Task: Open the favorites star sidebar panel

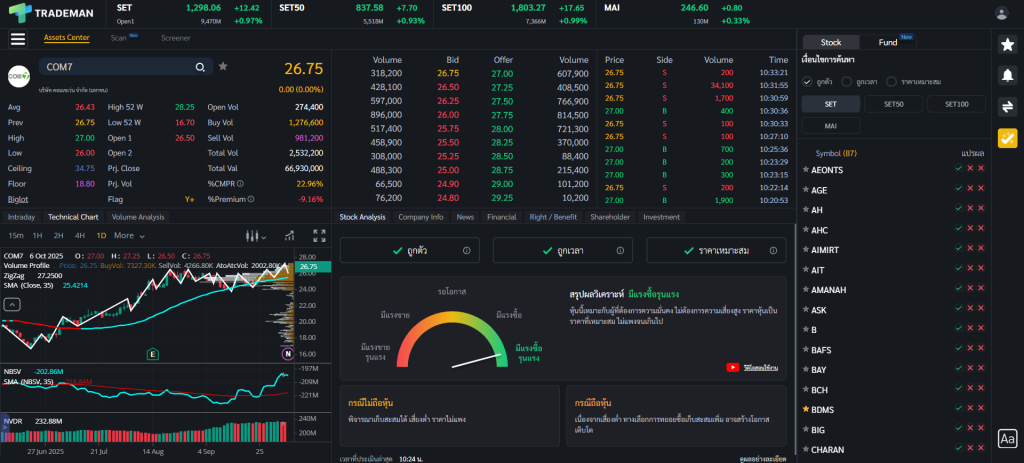Action: click(x=1007, y=43)
